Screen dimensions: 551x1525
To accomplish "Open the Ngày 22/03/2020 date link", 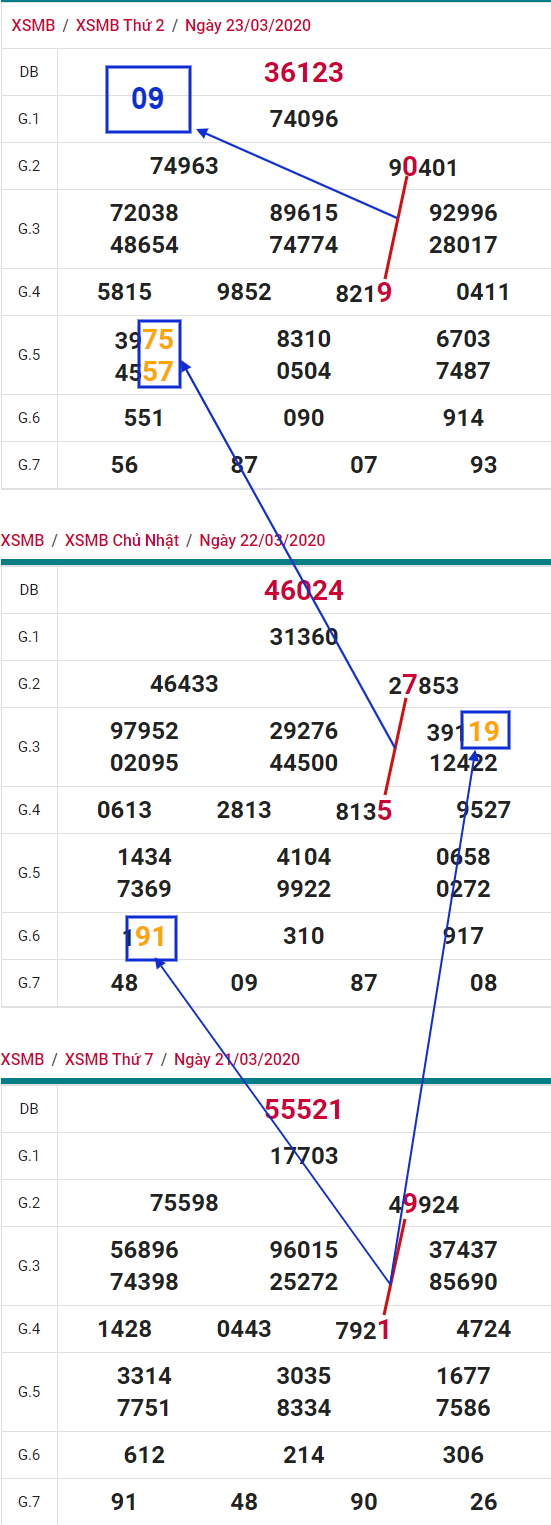I will coord(262,540).
